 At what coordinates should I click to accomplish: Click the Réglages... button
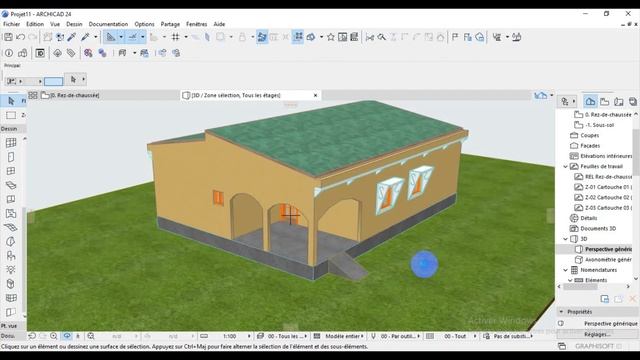tap(597, 334)
